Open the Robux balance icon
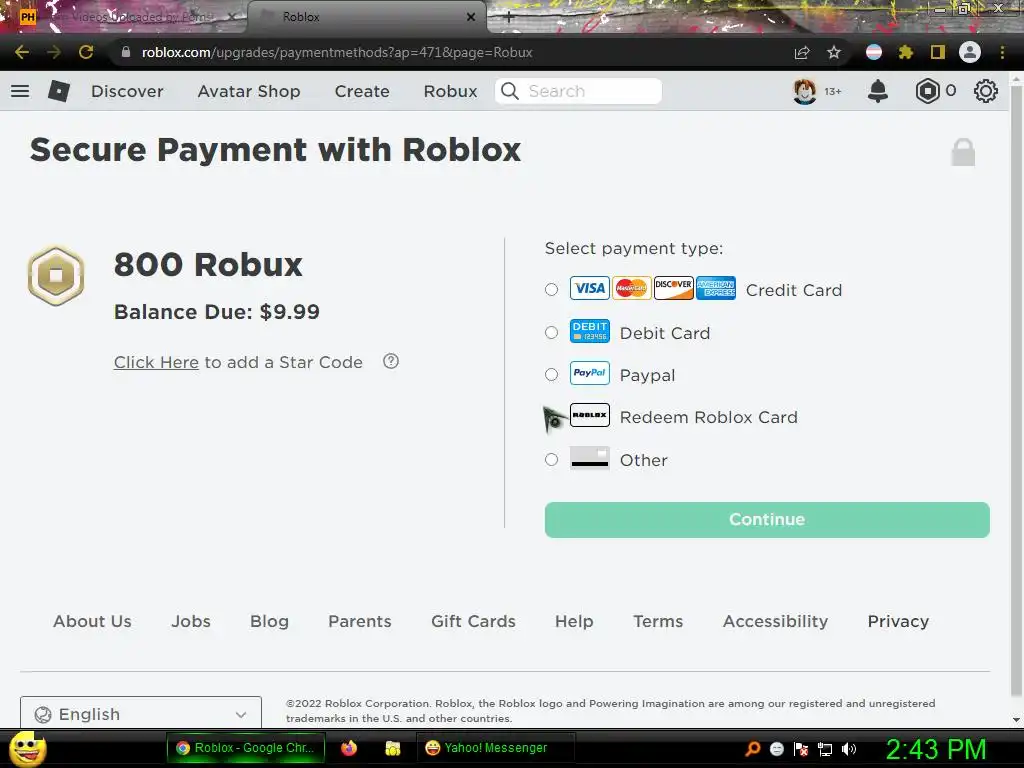This screenshot has width=1024, height=768. (x=927, y=91)
